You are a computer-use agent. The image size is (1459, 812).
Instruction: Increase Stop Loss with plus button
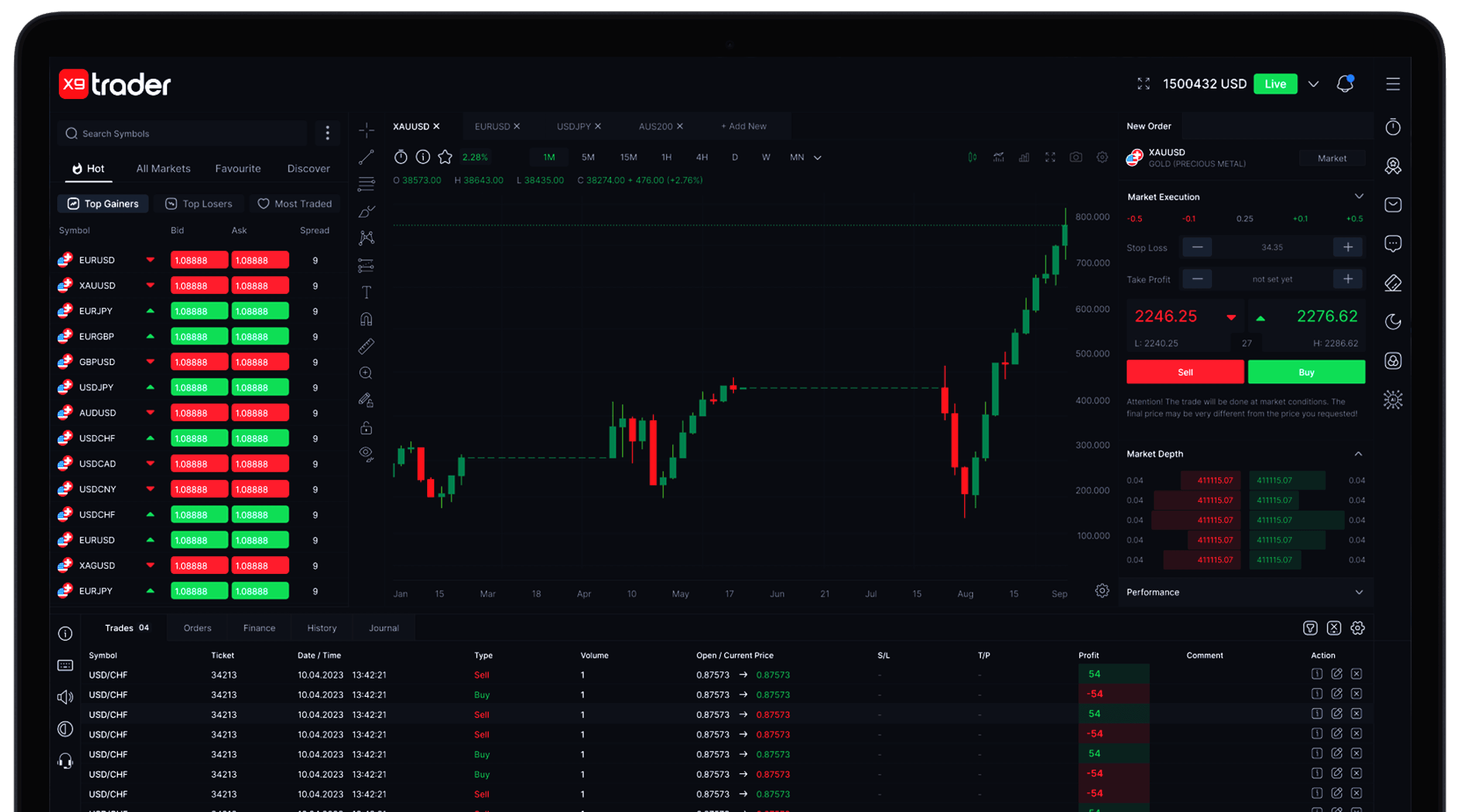coord(1348,247)
